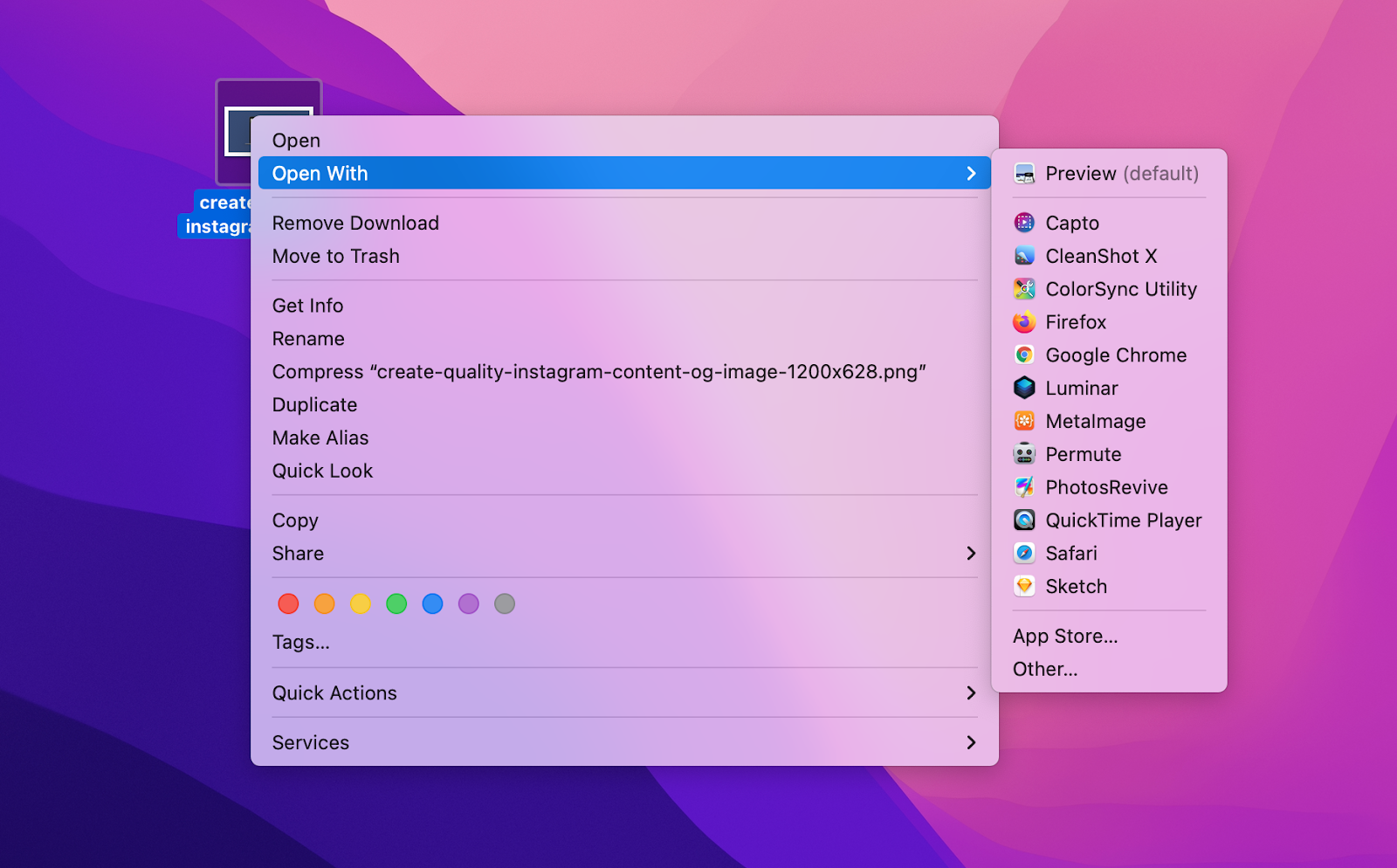Viewport: 1397px width, 868px height.
Task: Open the image in PhotosRevive
Action: tap(1106, 486)
